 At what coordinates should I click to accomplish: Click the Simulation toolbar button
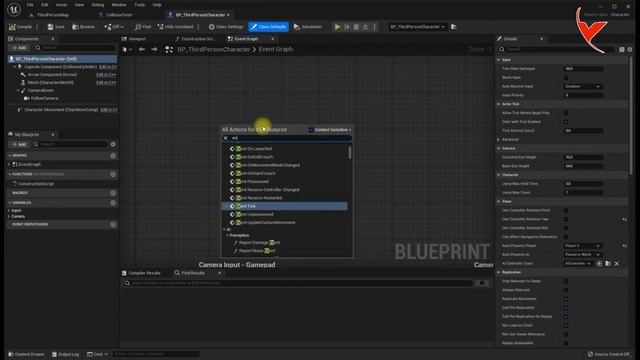[x=308, y=27]
